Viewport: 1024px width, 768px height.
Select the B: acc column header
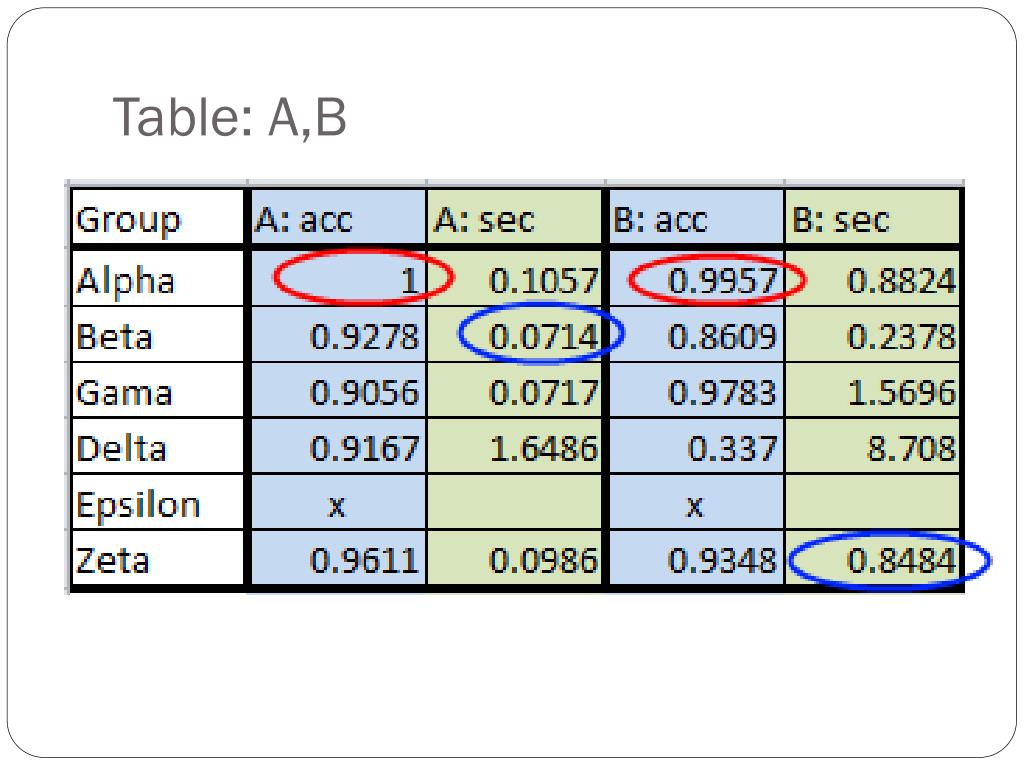coord(696,218)
